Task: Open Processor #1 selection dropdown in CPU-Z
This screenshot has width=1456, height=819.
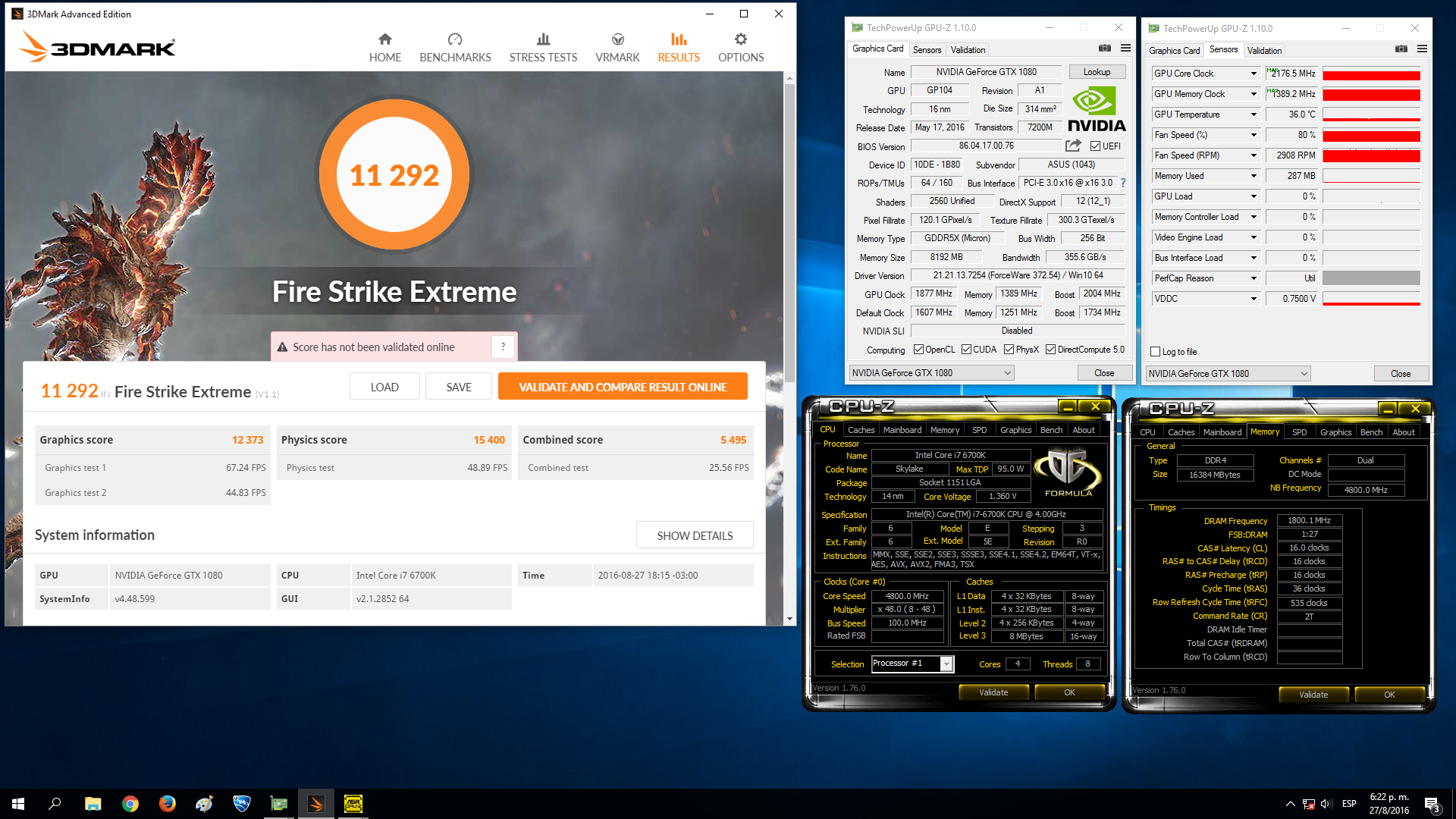Action: pyautogui.click(x=912, y=664)
